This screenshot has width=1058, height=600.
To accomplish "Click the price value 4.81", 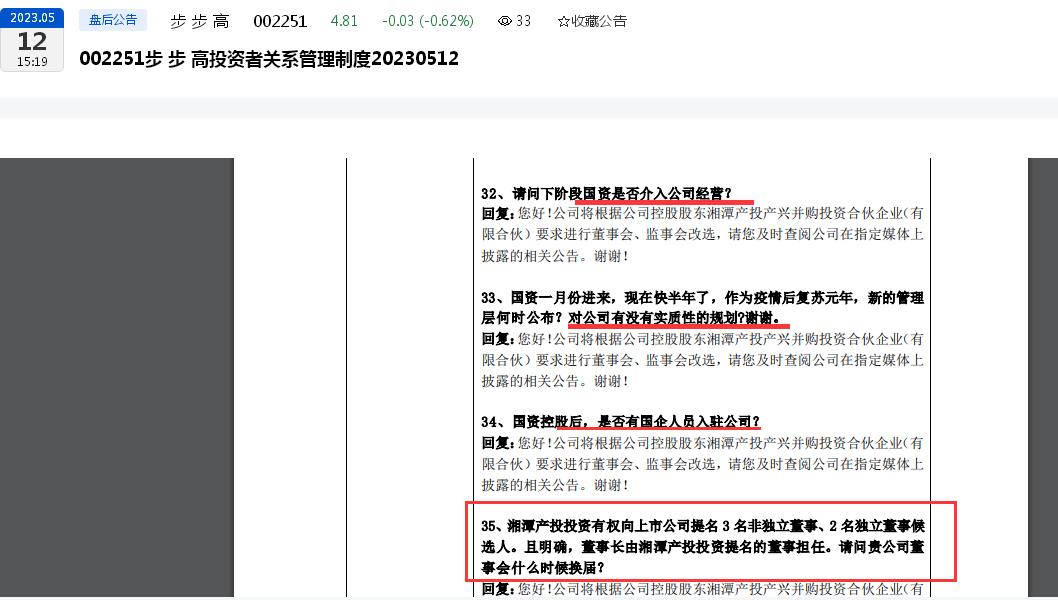I will coord(344,21).
